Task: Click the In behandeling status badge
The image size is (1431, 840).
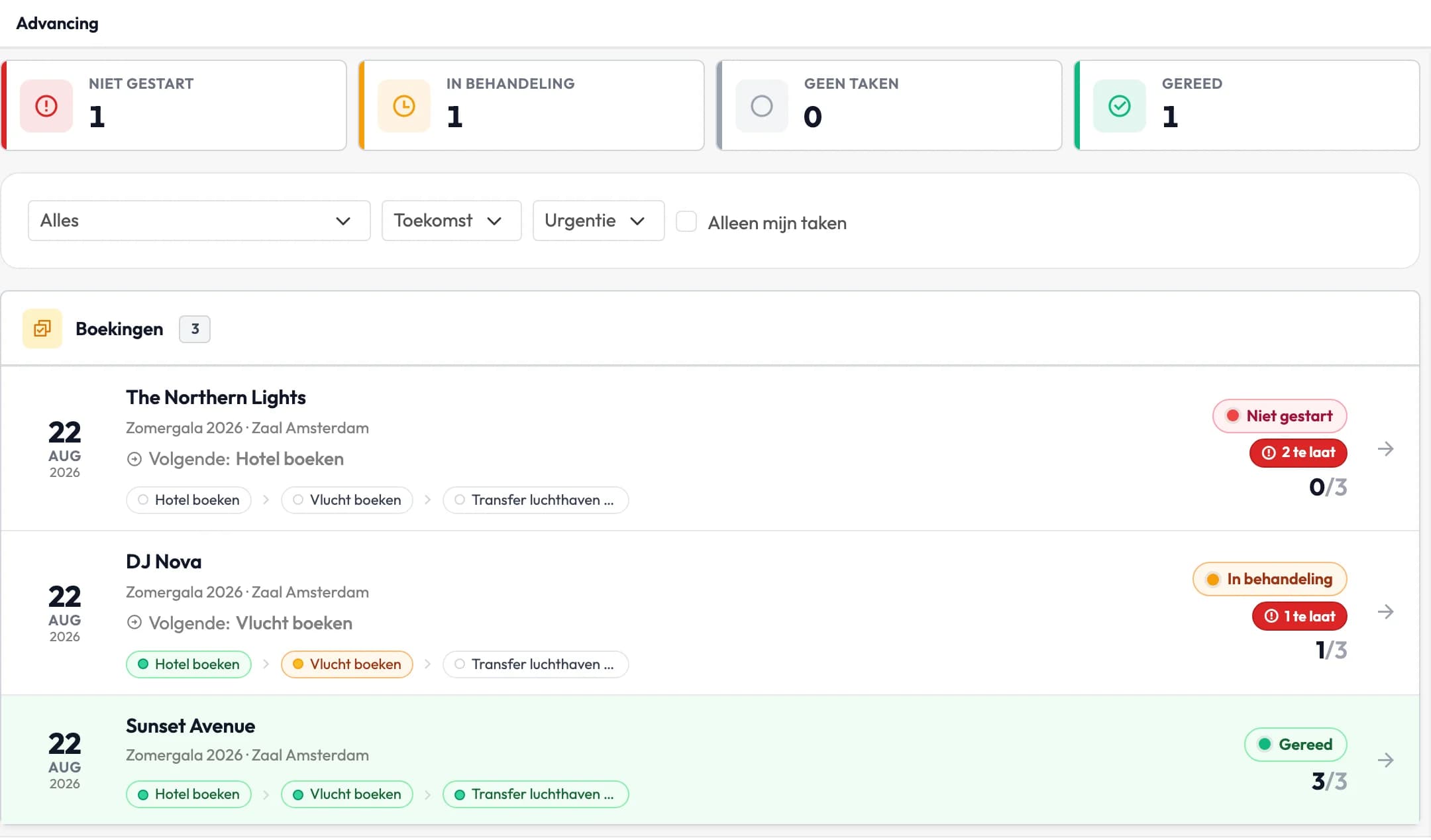Action: click(x=1270, y=579)
